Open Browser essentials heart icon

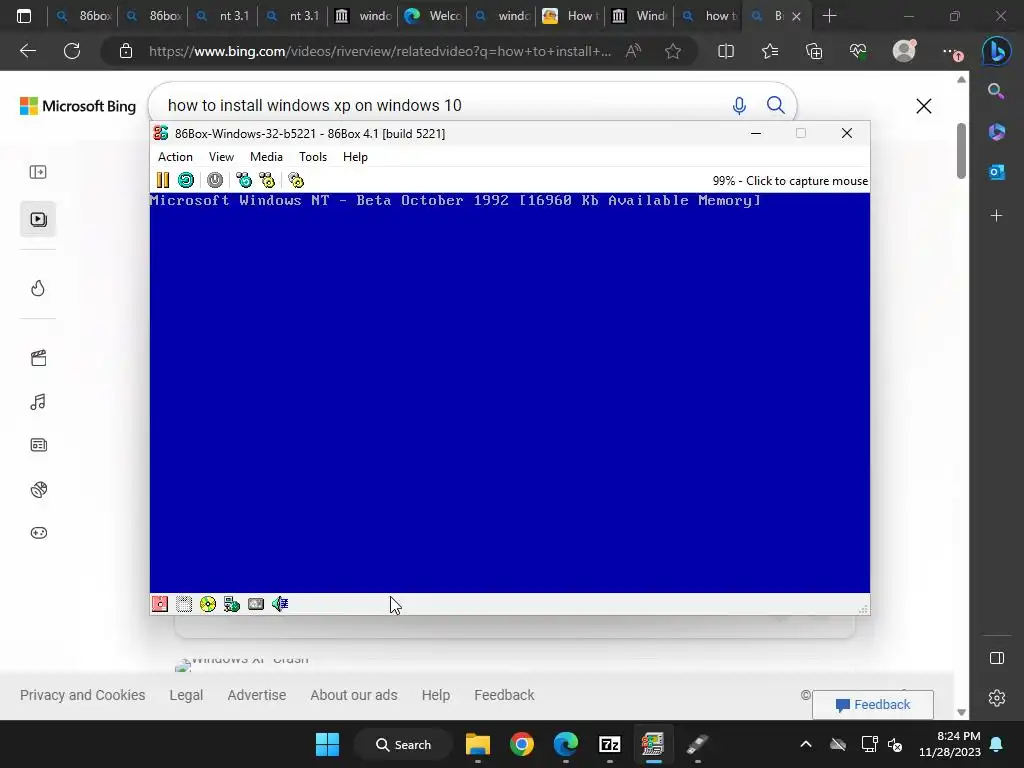tap(857, 51)
